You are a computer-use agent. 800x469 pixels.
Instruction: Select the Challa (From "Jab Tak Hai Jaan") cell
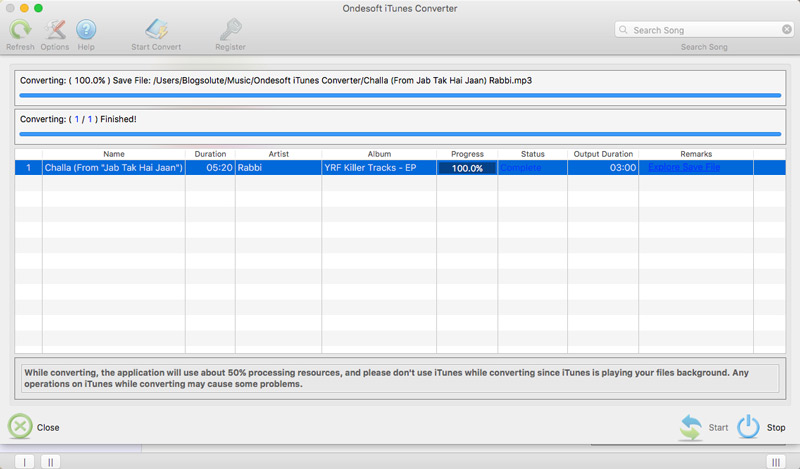114,167
